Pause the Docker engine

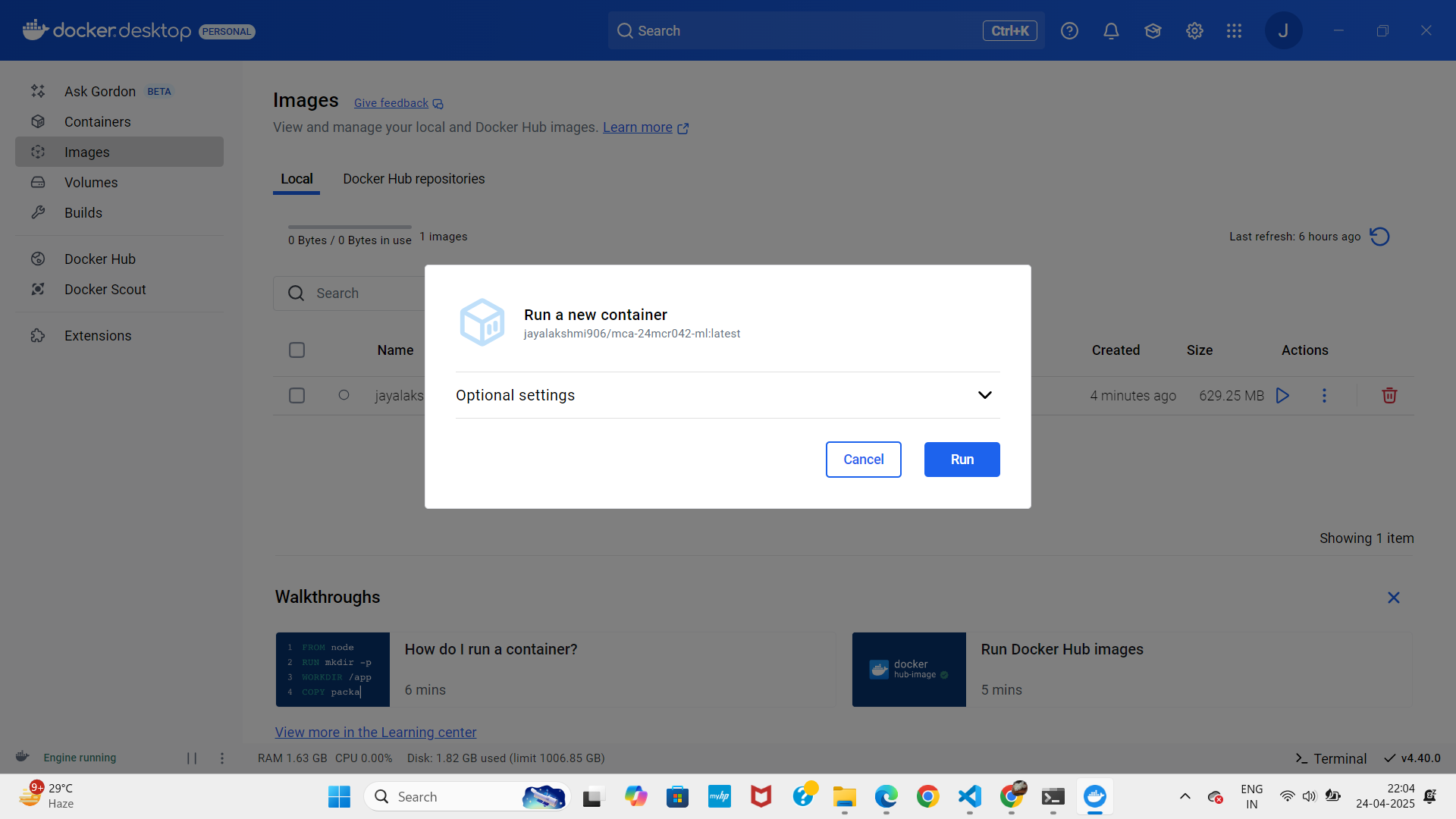[192, 758]
